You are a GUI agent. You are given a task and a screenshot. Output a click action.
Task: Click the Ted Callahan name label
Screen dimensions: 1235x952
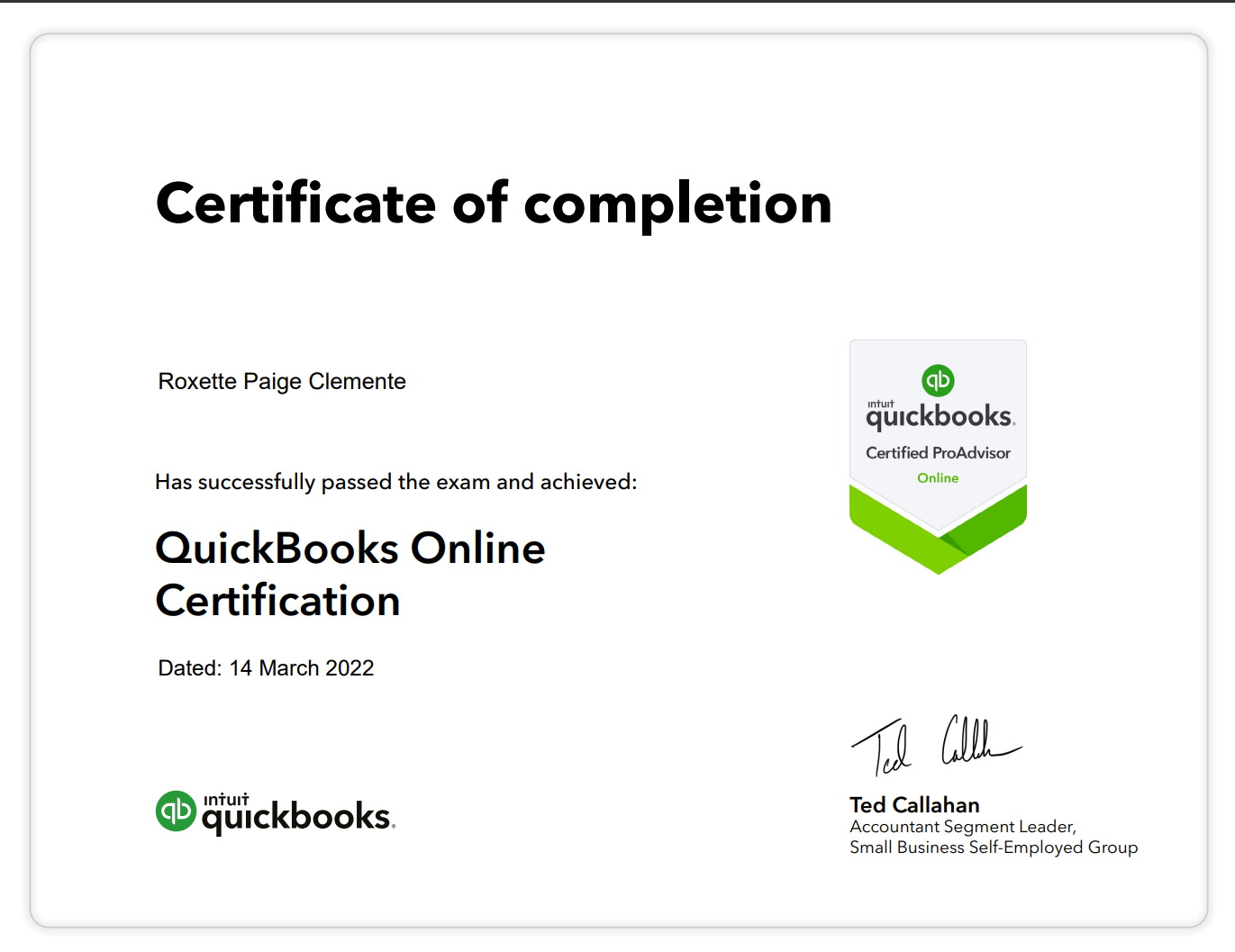pyautogui.click(x=914, y=804)
